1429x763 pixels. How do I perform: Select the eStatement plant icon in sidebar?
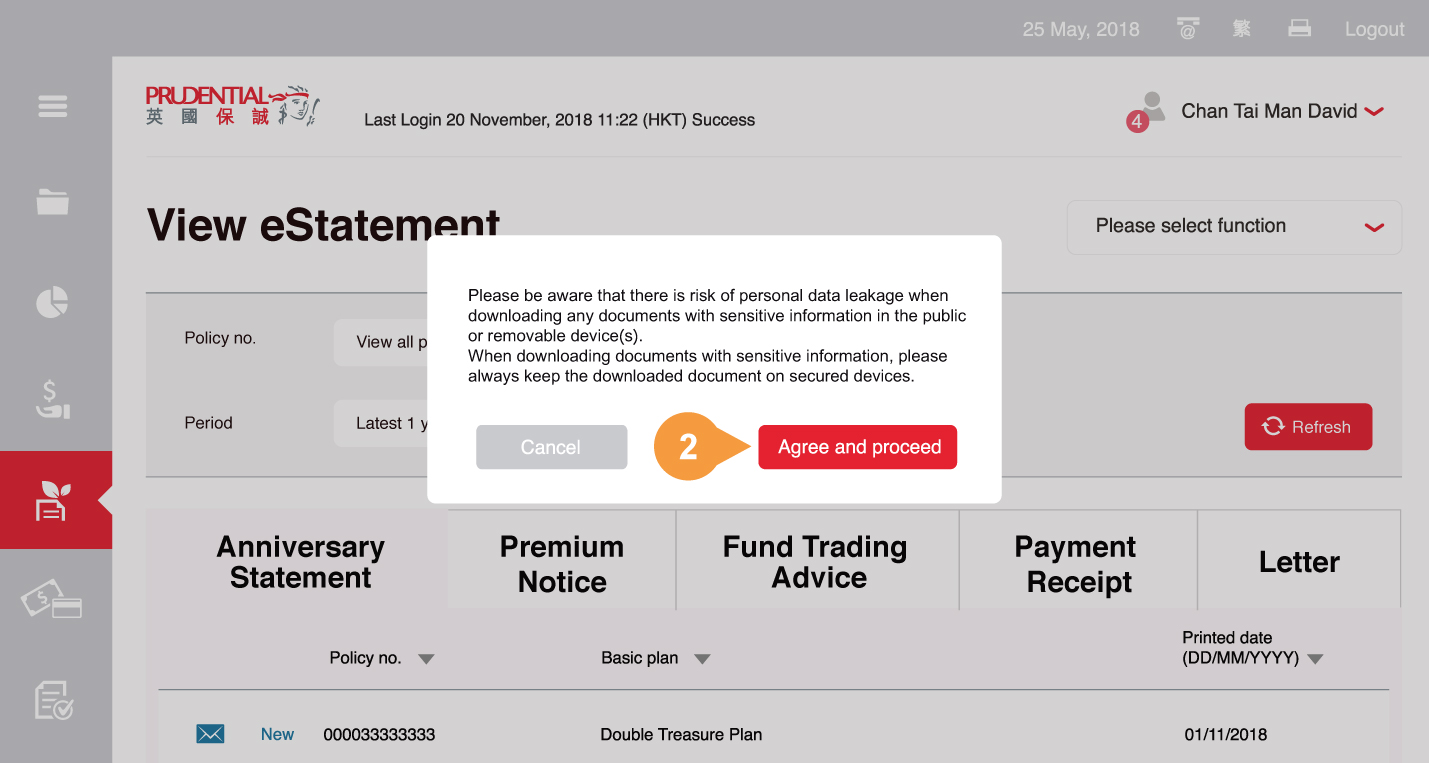53,500
